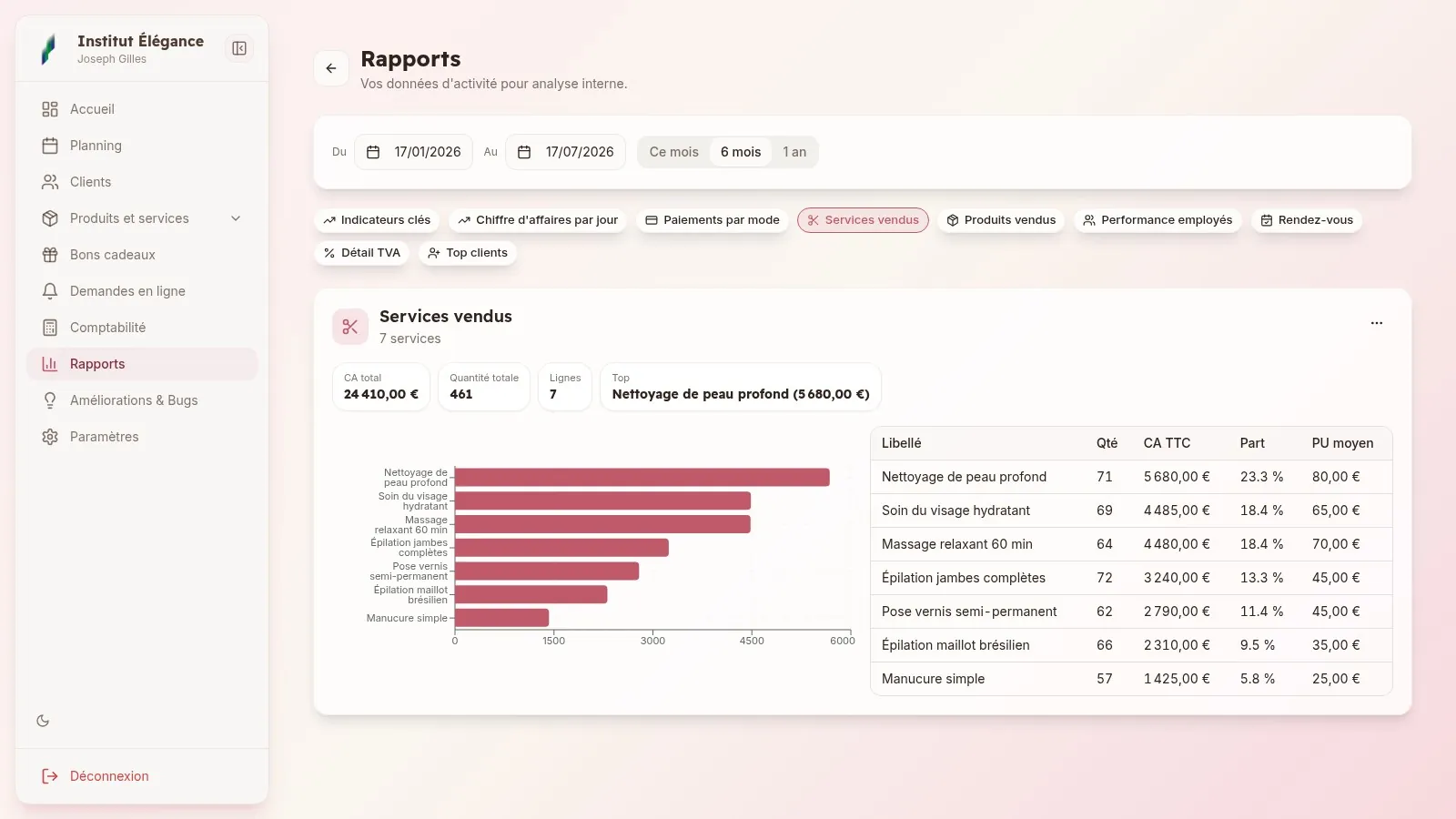This screenshot has height=819, width=1456.
Task: Open the Planning calendar icon
Action: click(50, 146)
